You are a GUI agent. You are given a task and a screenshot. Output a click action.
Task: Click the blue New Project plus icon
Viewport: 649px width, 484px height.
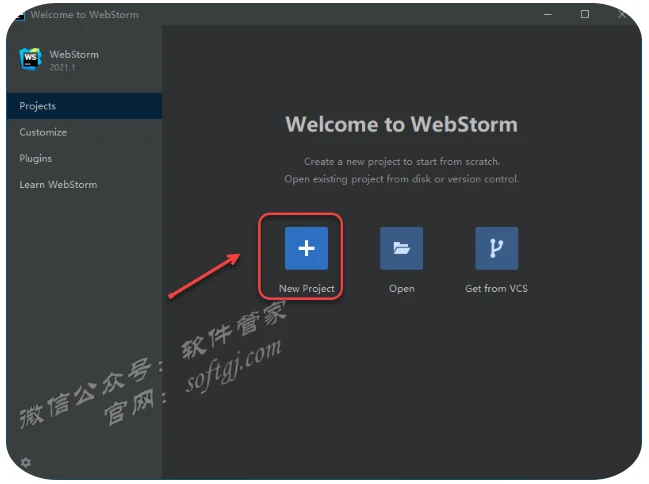pyautogui.click(x=306, y=248)
